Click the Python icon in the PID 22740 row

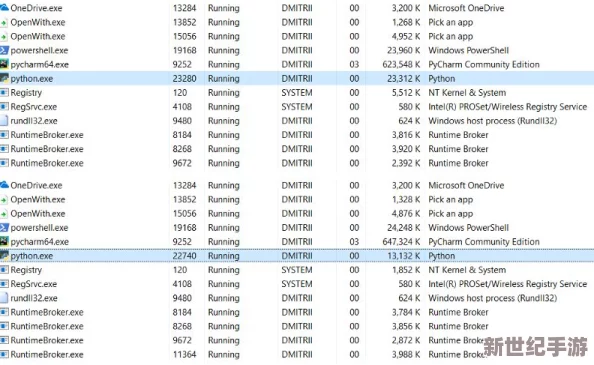click(4, 256)
